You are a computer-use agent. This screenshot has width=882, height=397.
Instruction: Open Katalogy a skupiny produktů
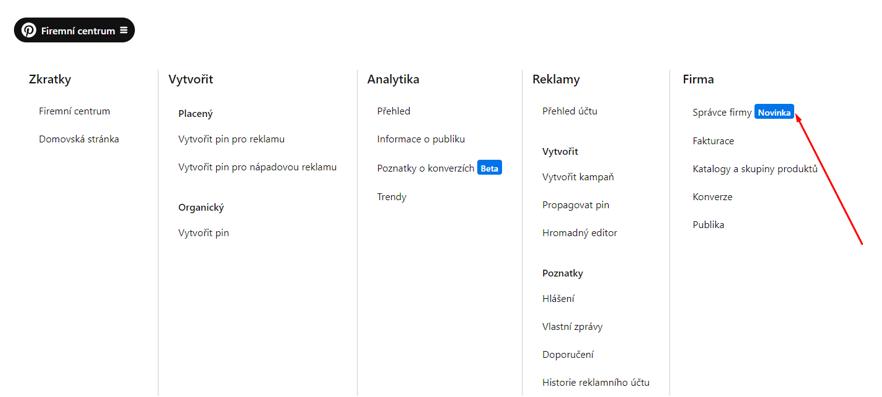755,169
